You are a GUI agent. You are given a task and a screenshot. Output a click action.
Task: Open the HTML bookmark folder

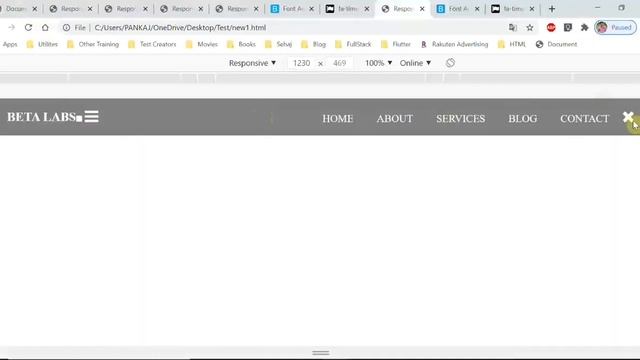point(512,44)
